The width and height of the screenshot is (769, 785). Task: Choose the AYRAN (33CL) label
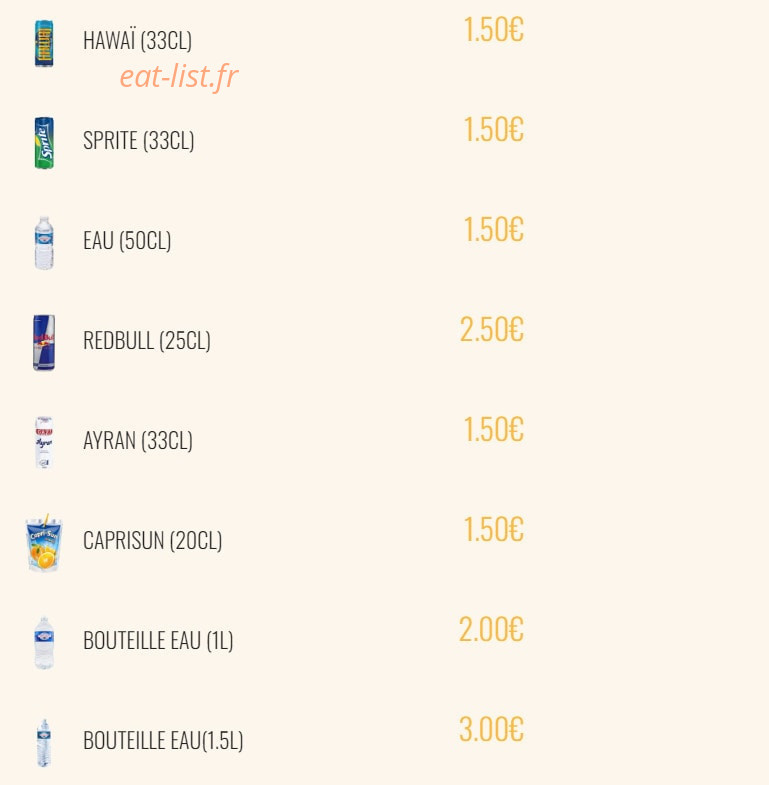click(x=138, y=441)
